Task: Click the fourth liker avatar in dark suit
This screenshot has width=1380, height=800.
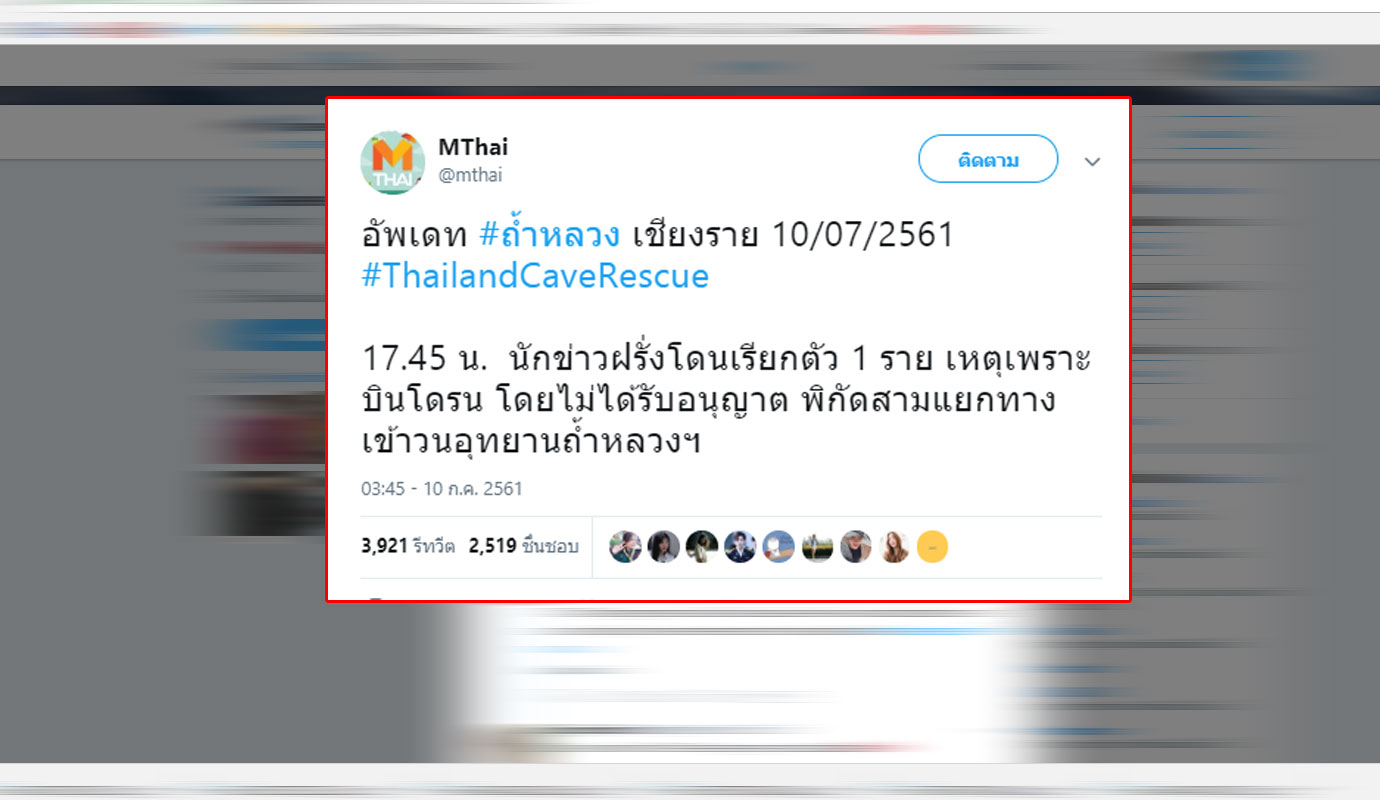Action: 740,546
